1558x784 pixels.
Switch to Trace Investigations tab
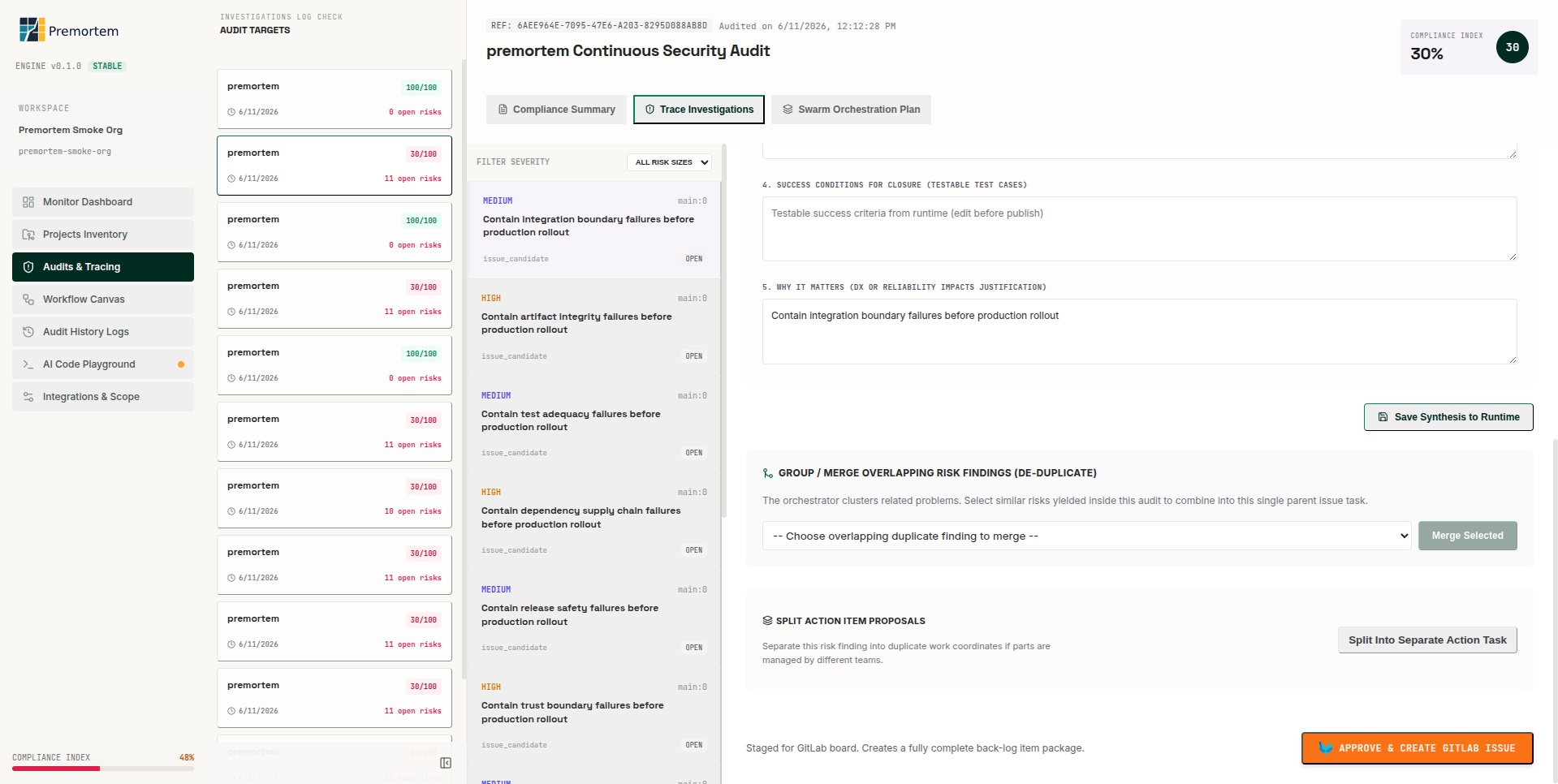pyautogui.click(x=699, y=110)
